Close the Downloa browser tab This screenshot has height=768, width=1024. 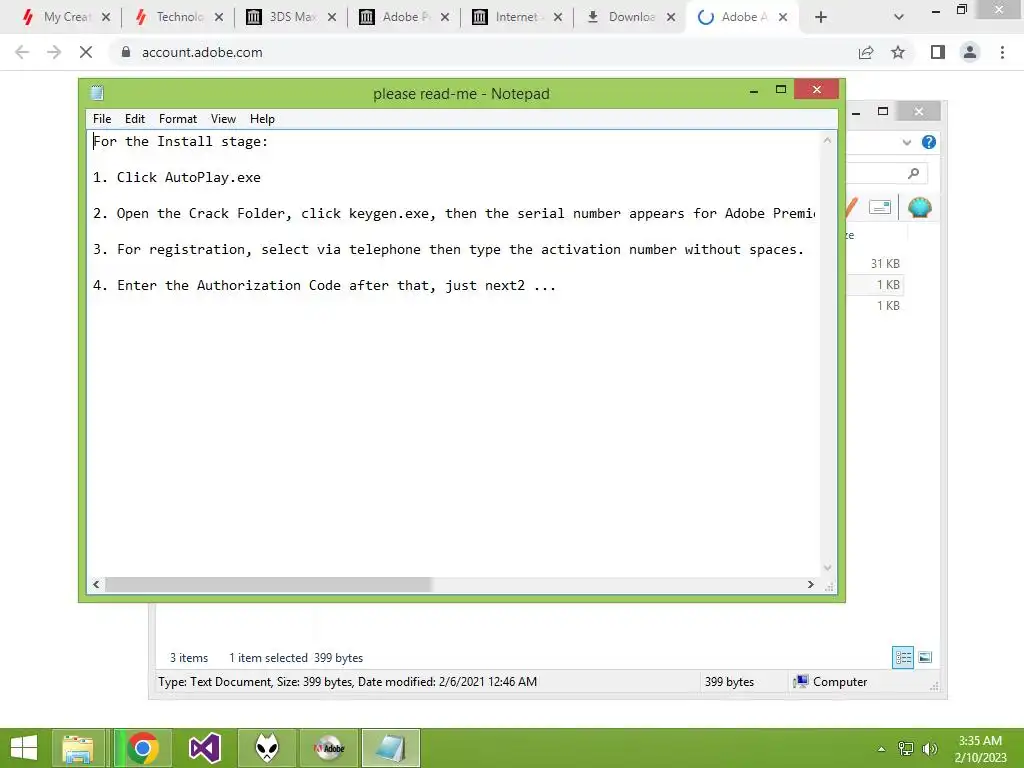coord(671,17)
